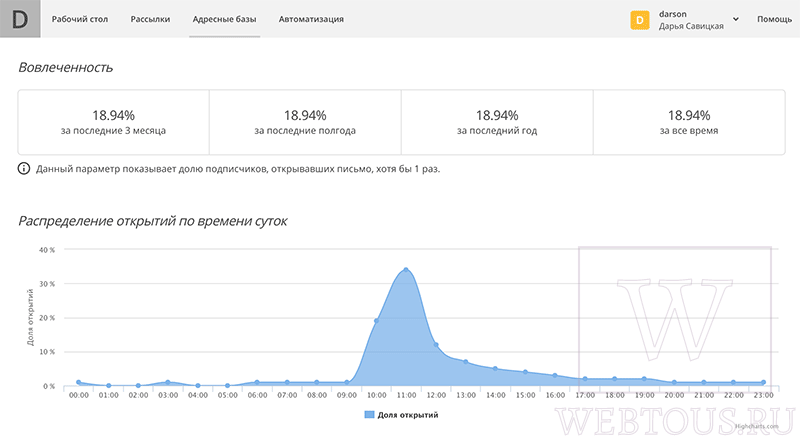
Task: Select the 'за последние полгода' engagement card
Action: tap(305, 122)
